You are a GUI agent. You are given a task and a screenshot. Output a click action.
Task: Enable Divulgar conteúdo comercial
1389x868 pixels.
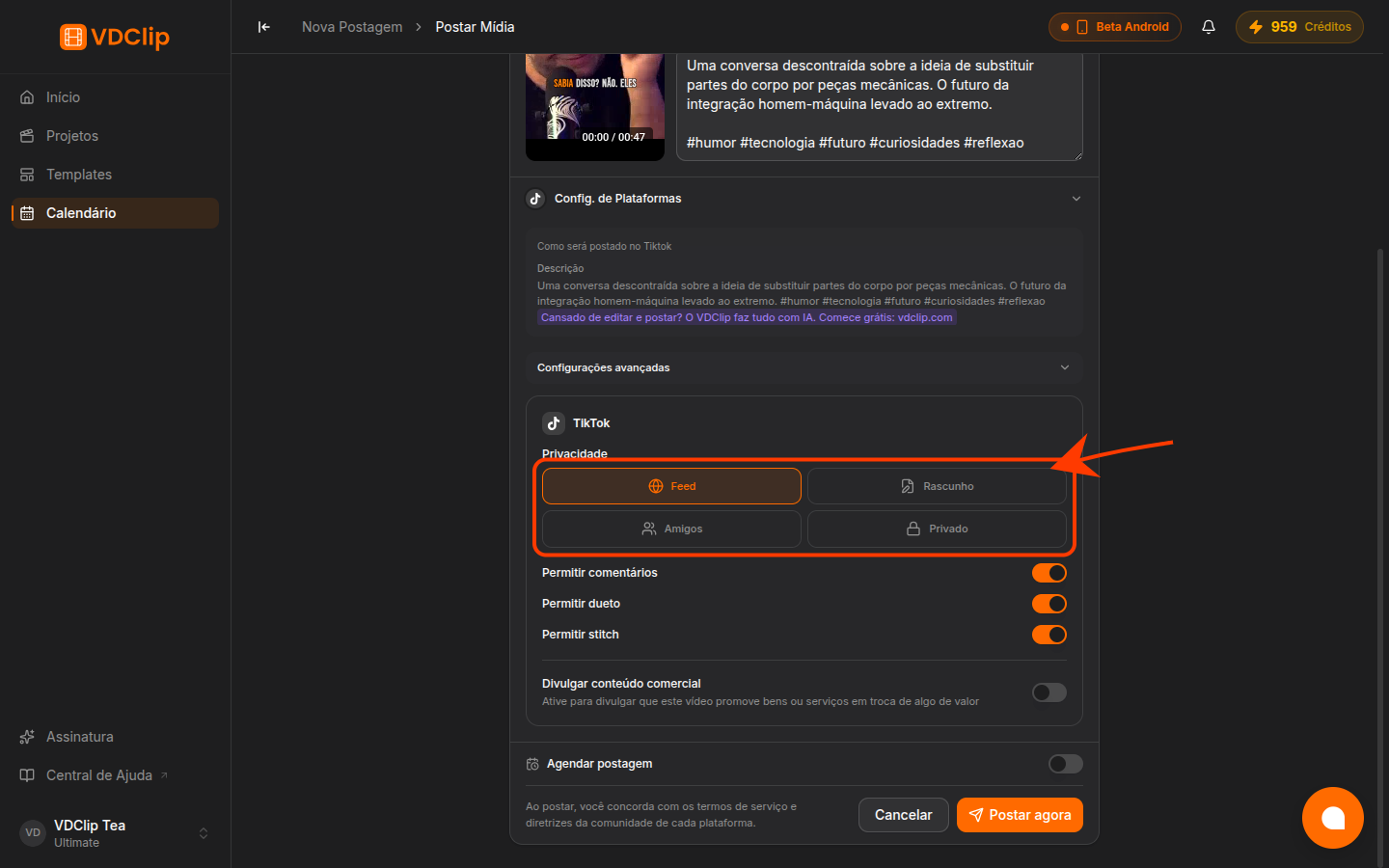click(x=1049, y=692)
